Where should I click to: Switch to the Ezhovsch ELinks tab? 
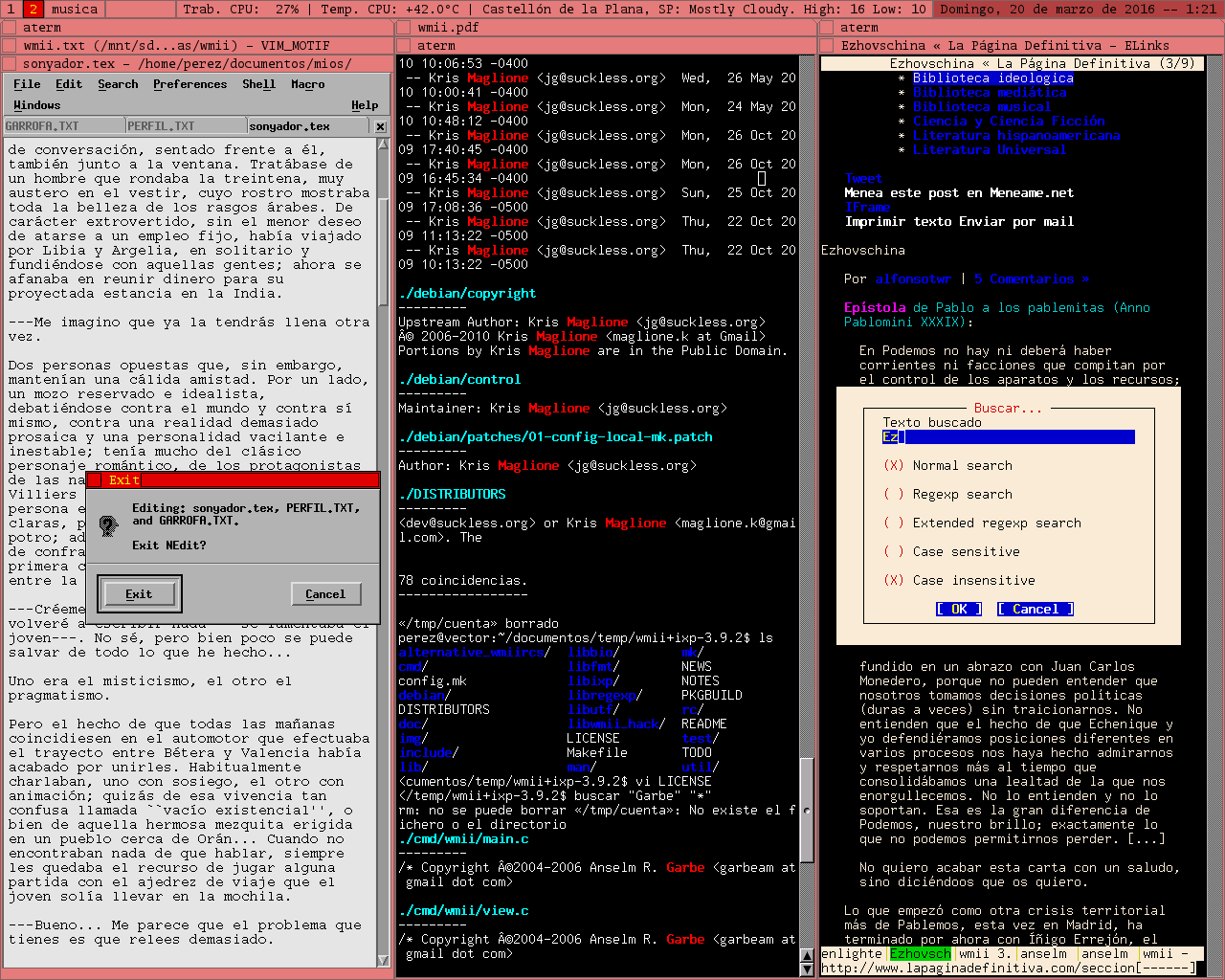point(921,953)
